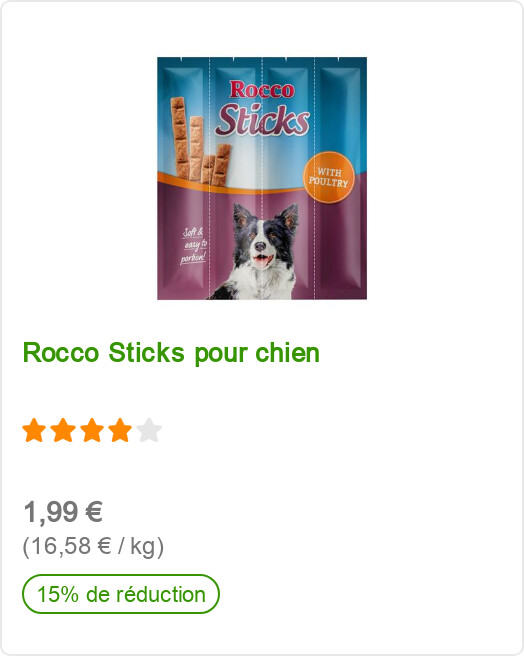The height and width of the screenshot is (656, 524).
Task: Click the treat sticks pictured on package
Action: pos(200,141)
